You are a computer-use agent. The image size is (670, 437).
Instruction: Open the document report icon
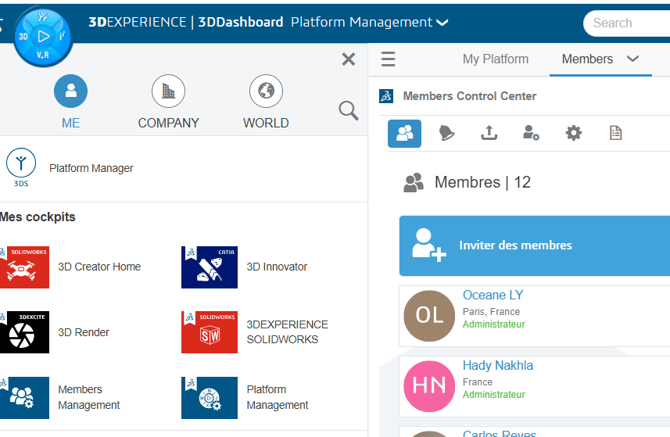(x=615, y=133)
